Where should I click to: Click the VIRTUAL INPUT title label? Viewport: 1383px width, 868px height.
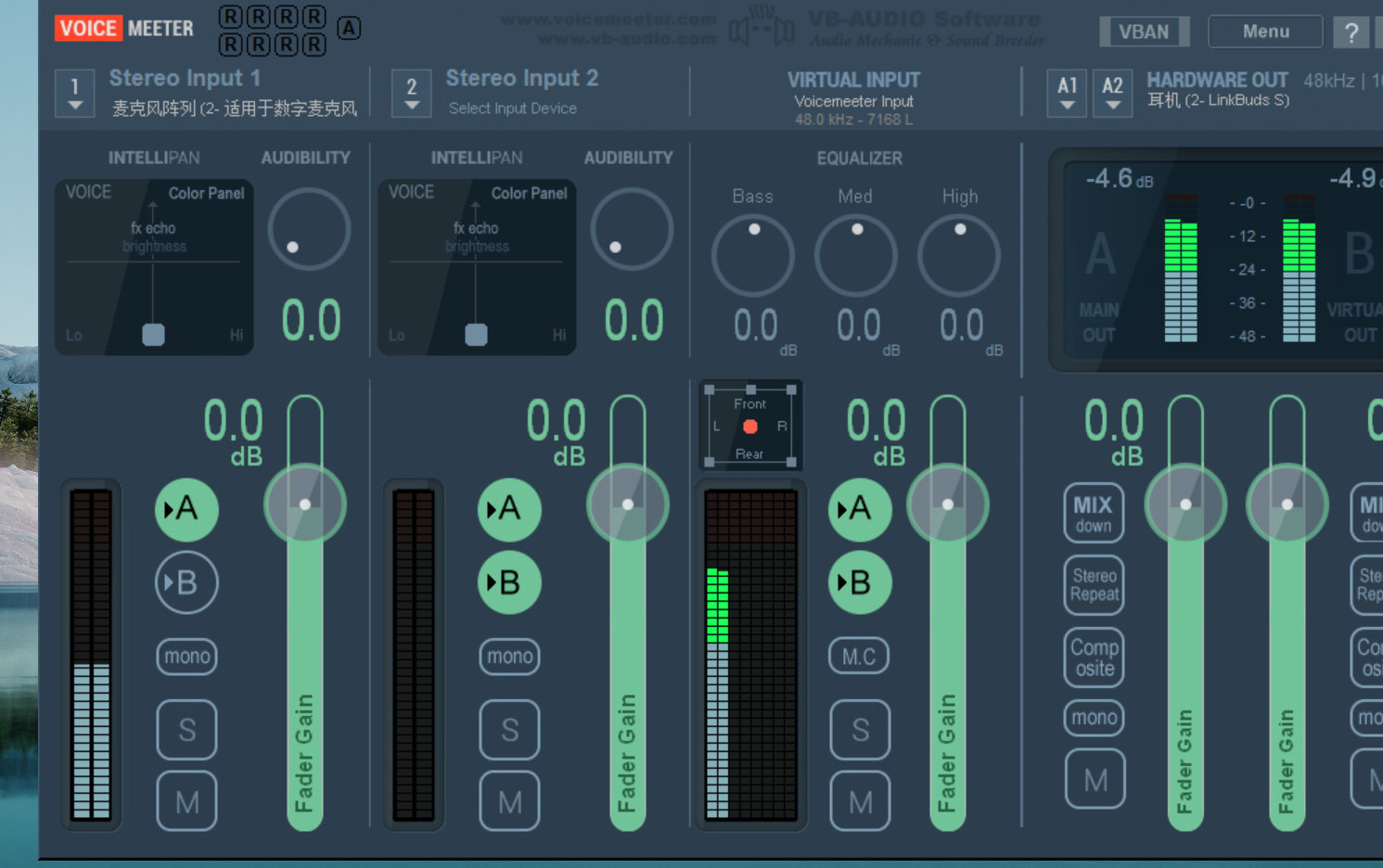[x=853, y=81]
